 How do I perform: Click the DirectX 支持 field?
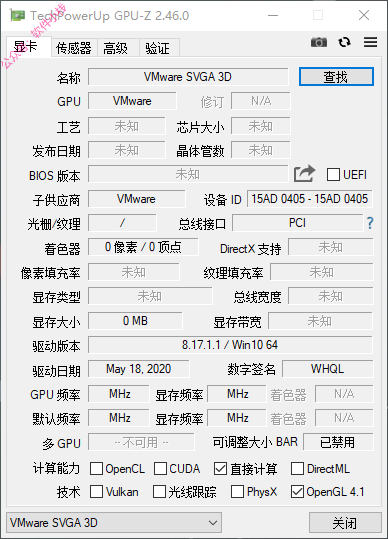331,247
